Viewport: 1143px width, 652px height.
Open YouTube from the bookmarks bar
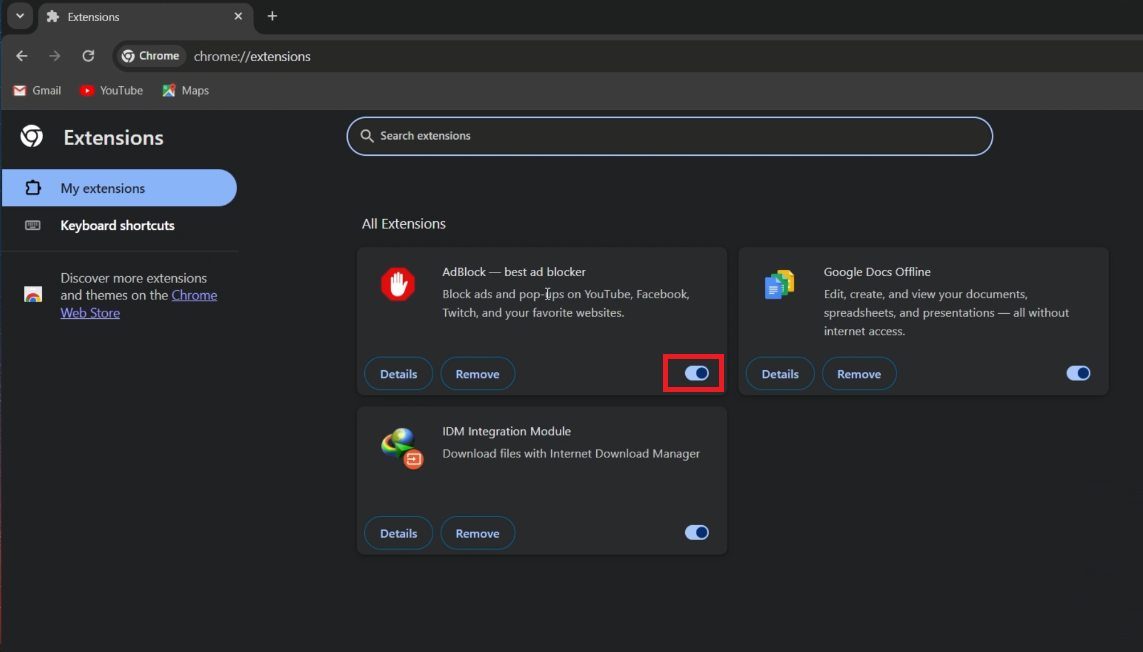[x=111, y=90]
